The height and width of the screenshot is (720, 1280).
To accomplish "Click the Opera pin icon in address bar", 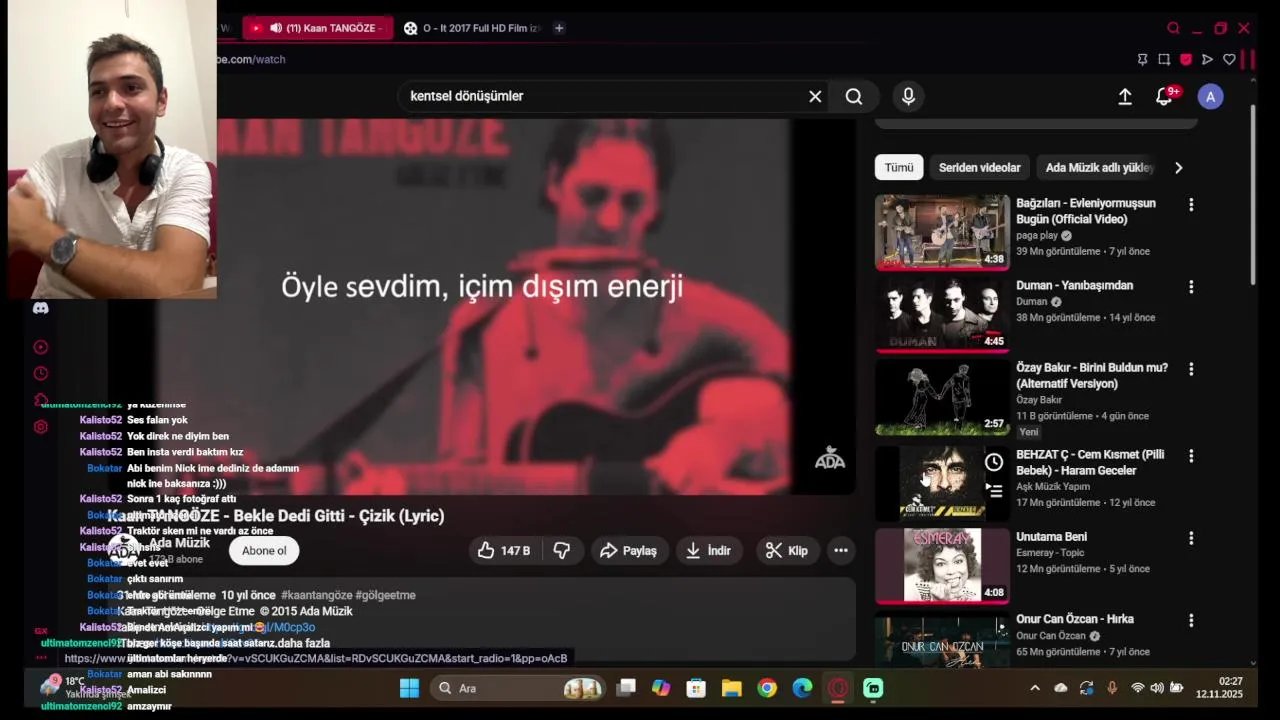I will [1142, 59].
